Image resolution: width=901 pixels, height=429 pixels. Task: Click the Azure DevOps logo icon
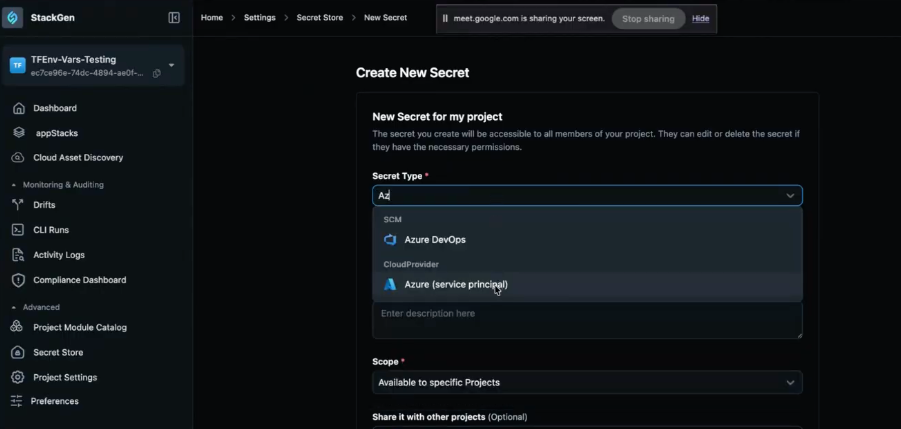390,239
